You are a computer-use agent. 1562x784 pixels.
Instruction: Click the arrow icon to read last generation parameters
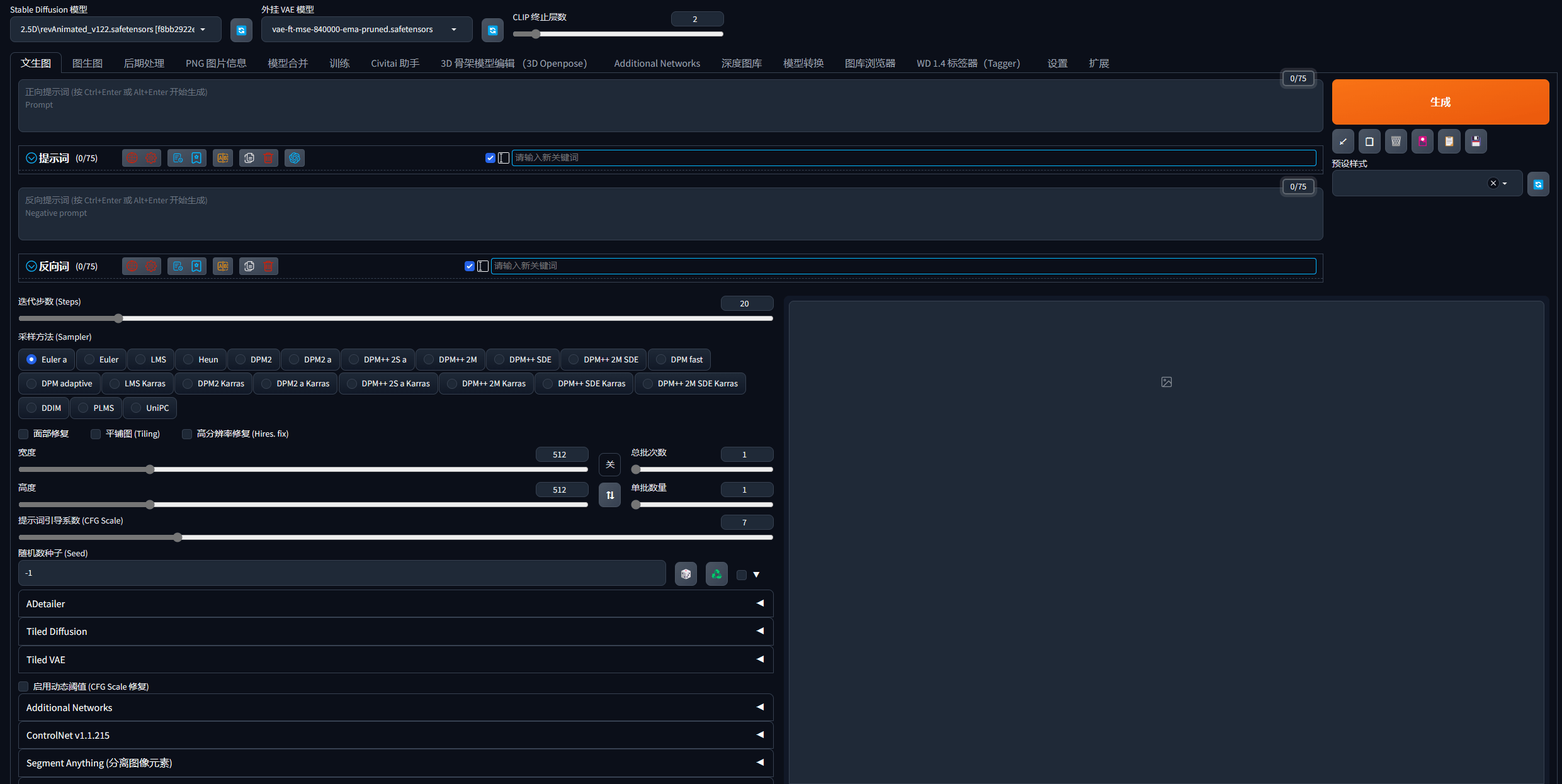(1343, 142)
